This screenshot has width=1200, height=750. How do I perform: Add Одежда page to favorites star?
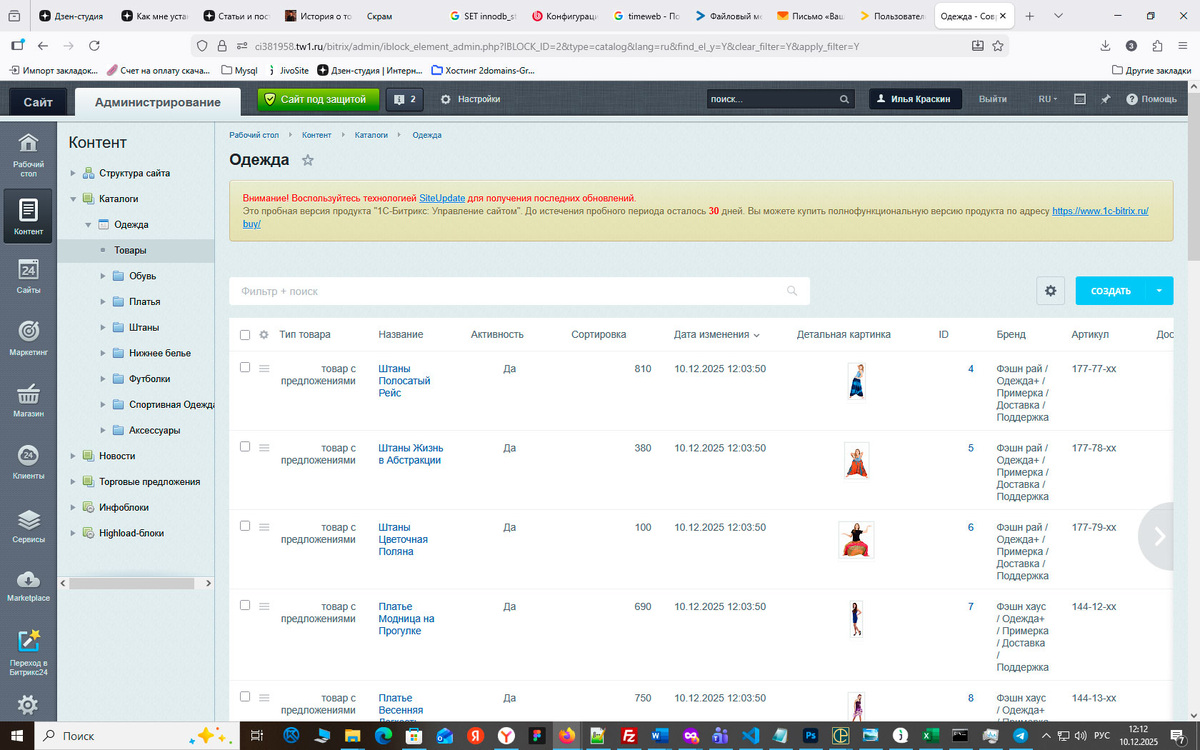pyautogui.click(x=308, y=160)
